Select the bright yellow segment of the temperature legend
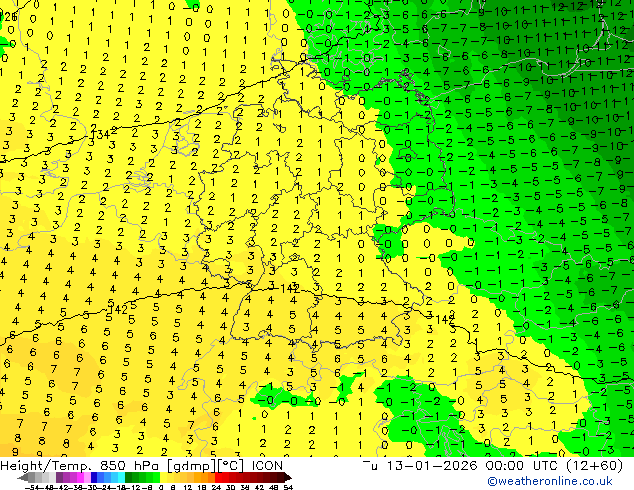 163,478
